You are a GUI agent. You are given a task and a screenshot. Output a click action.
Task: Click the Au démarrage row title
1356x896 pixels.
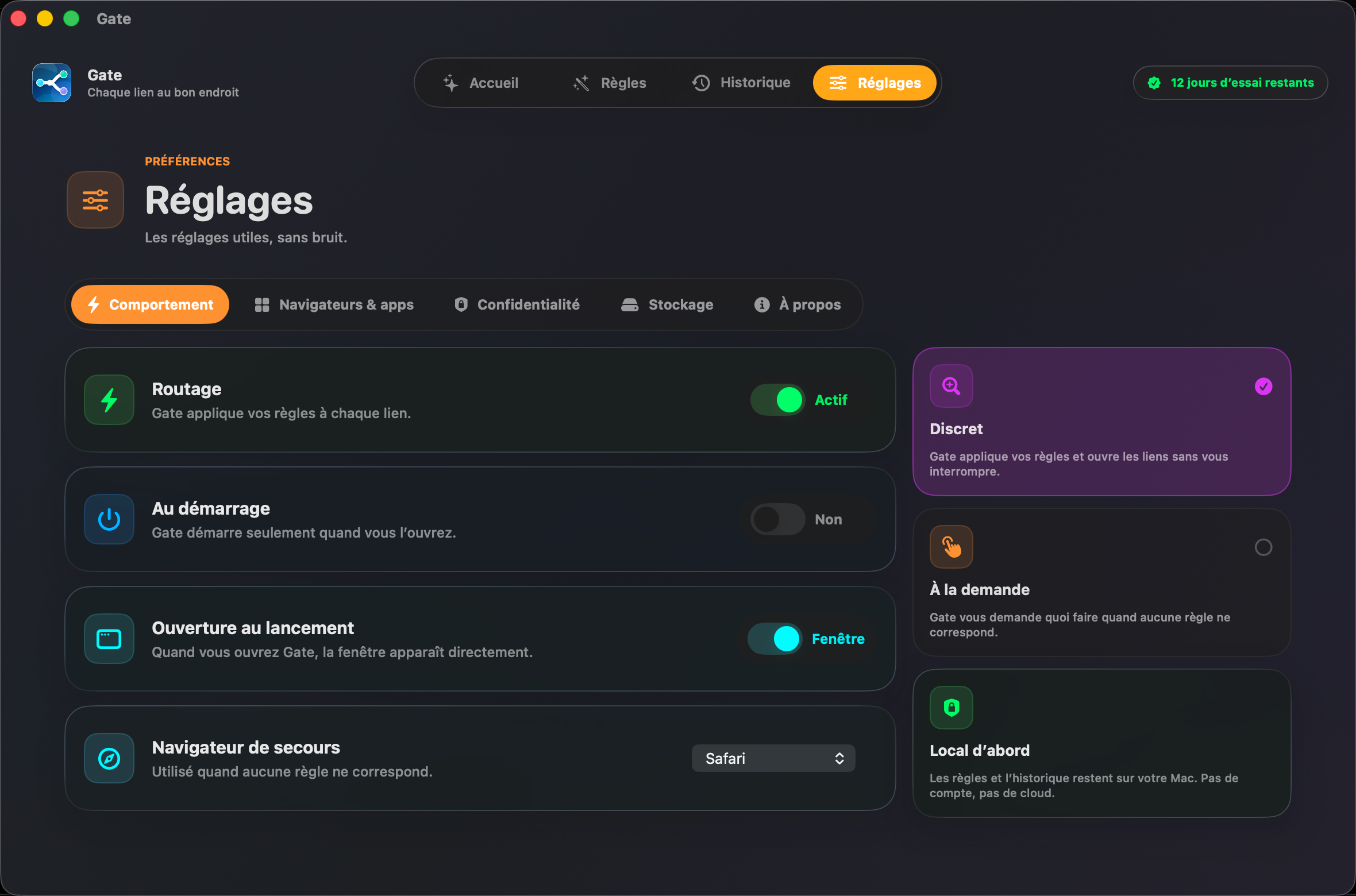coord(211,508)
